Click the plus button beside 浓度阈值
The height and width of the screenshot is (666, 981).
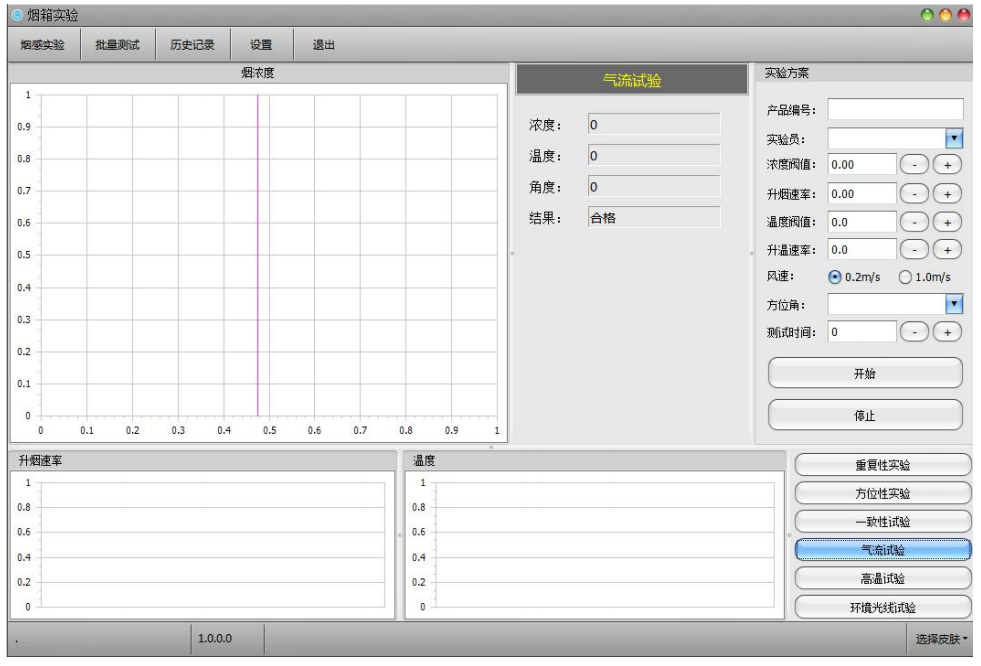coord(946,165)
